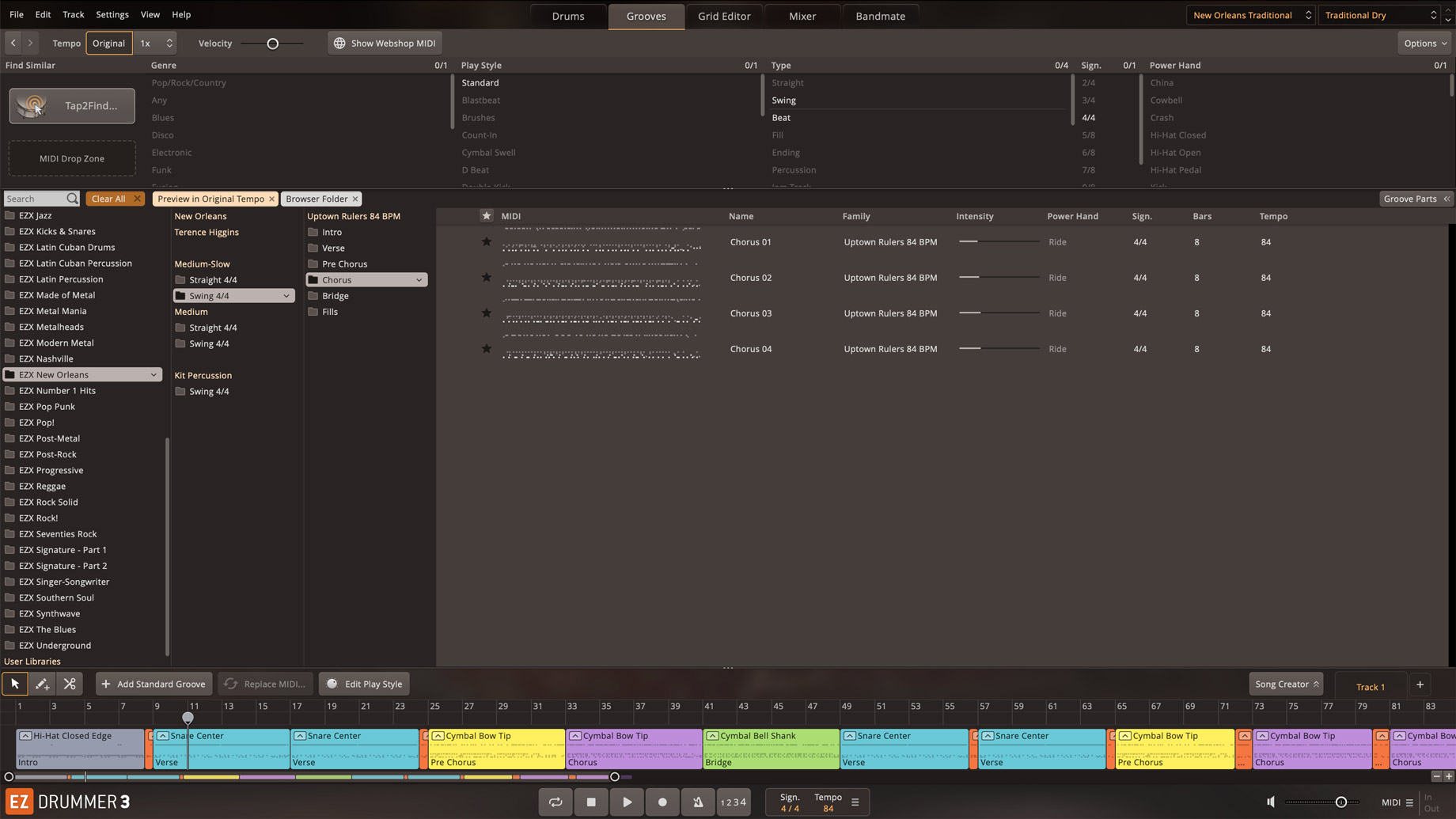Select the arrow pointer tool
The width and height of the screenshot is (1456, 819).
[x=15, y=684]
